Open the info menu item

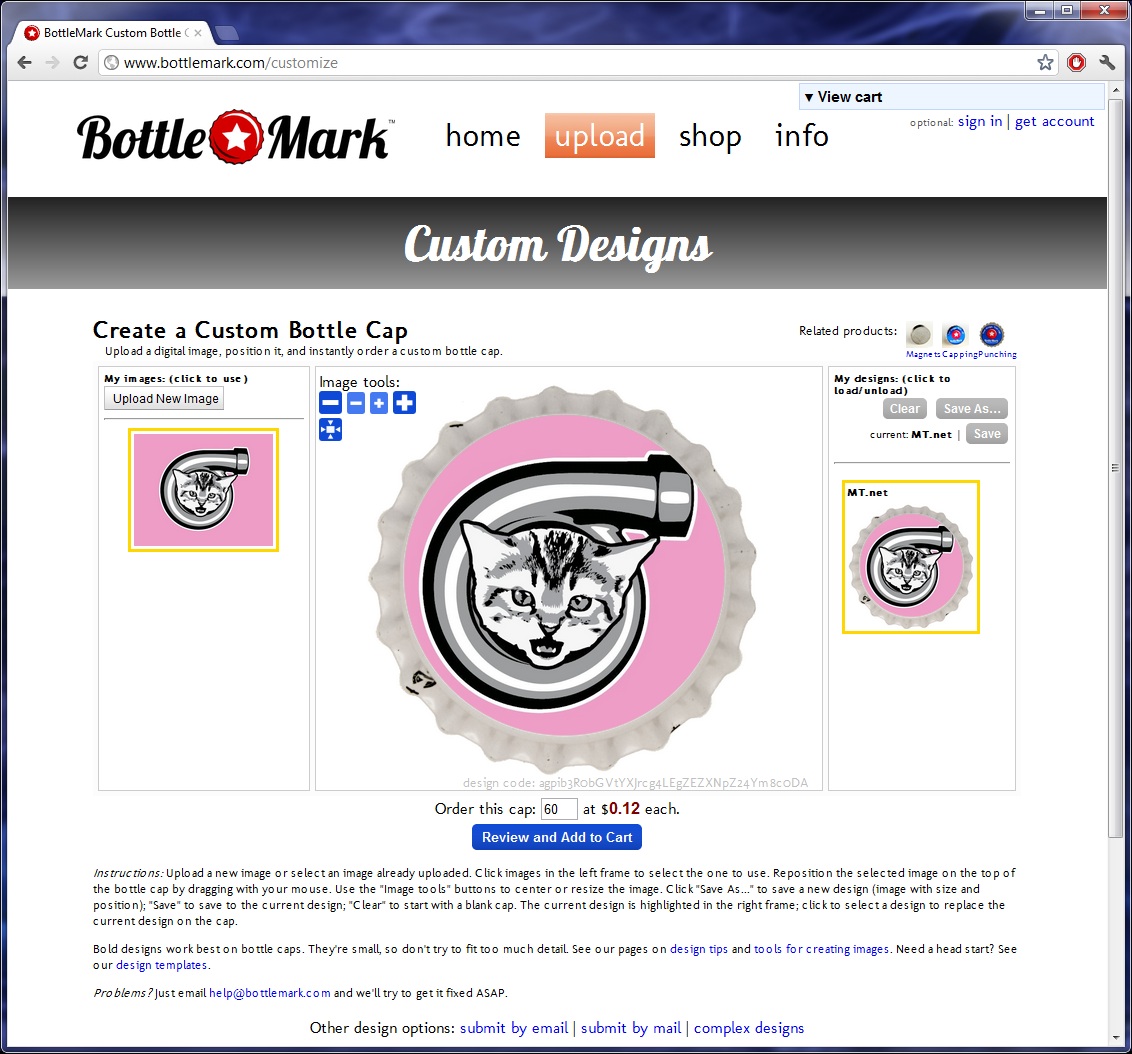pos(801,136)
